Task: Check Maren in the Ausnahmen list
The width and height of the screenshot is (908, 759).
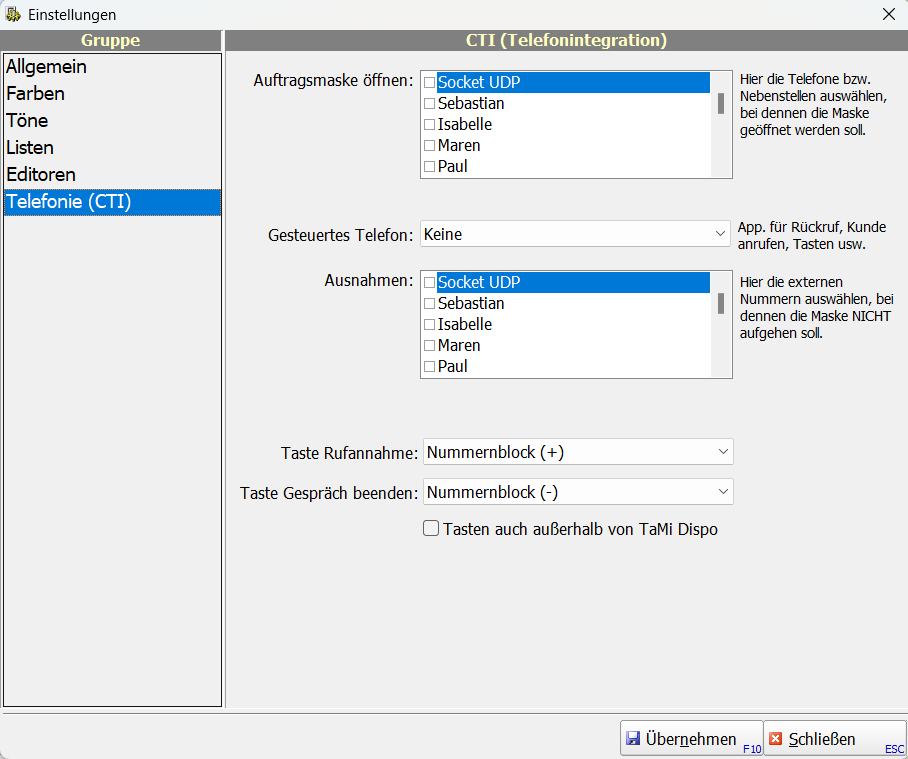Action: click(429, 346)
